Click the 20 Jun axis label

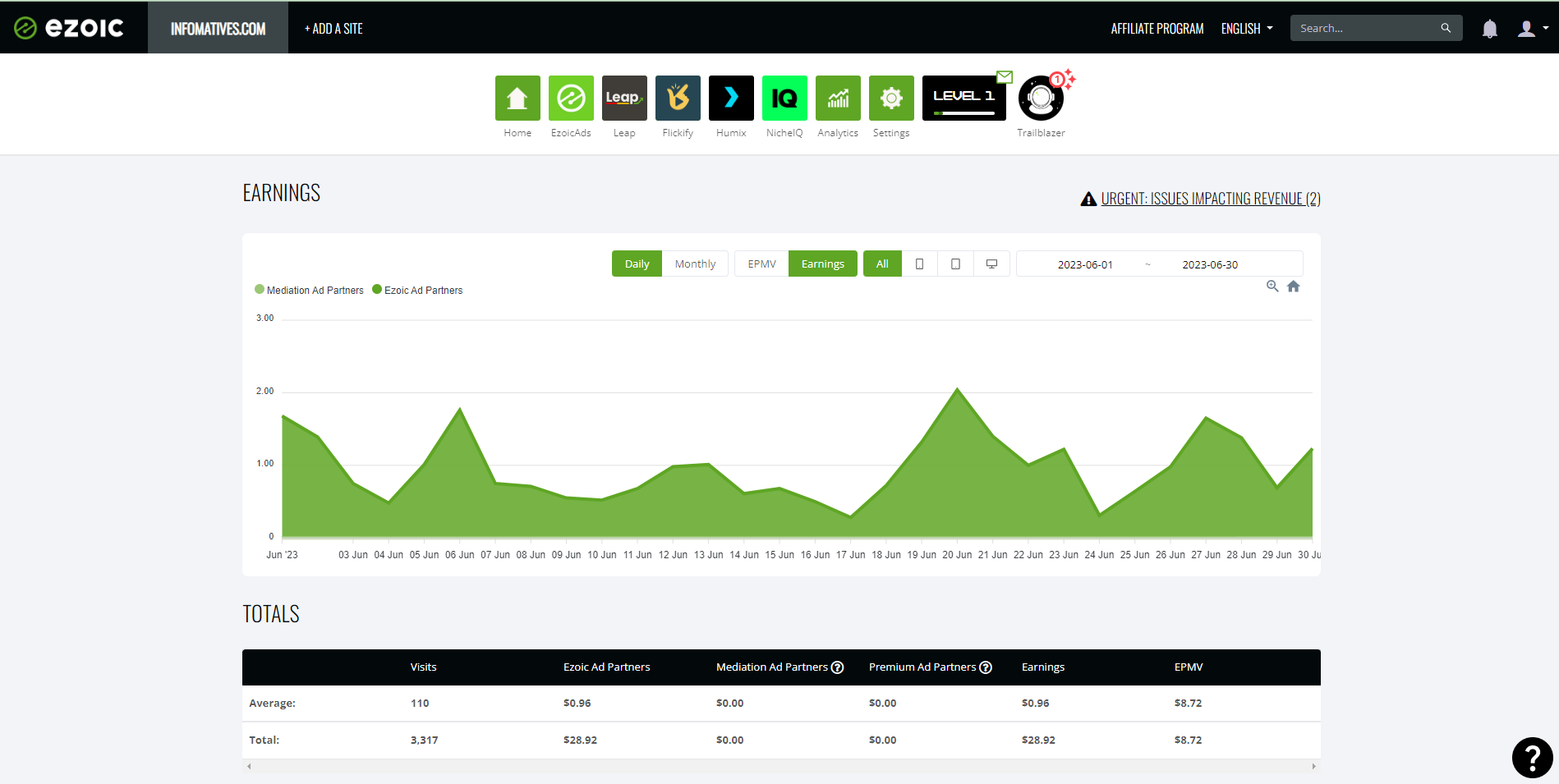(x=957, y=555)
